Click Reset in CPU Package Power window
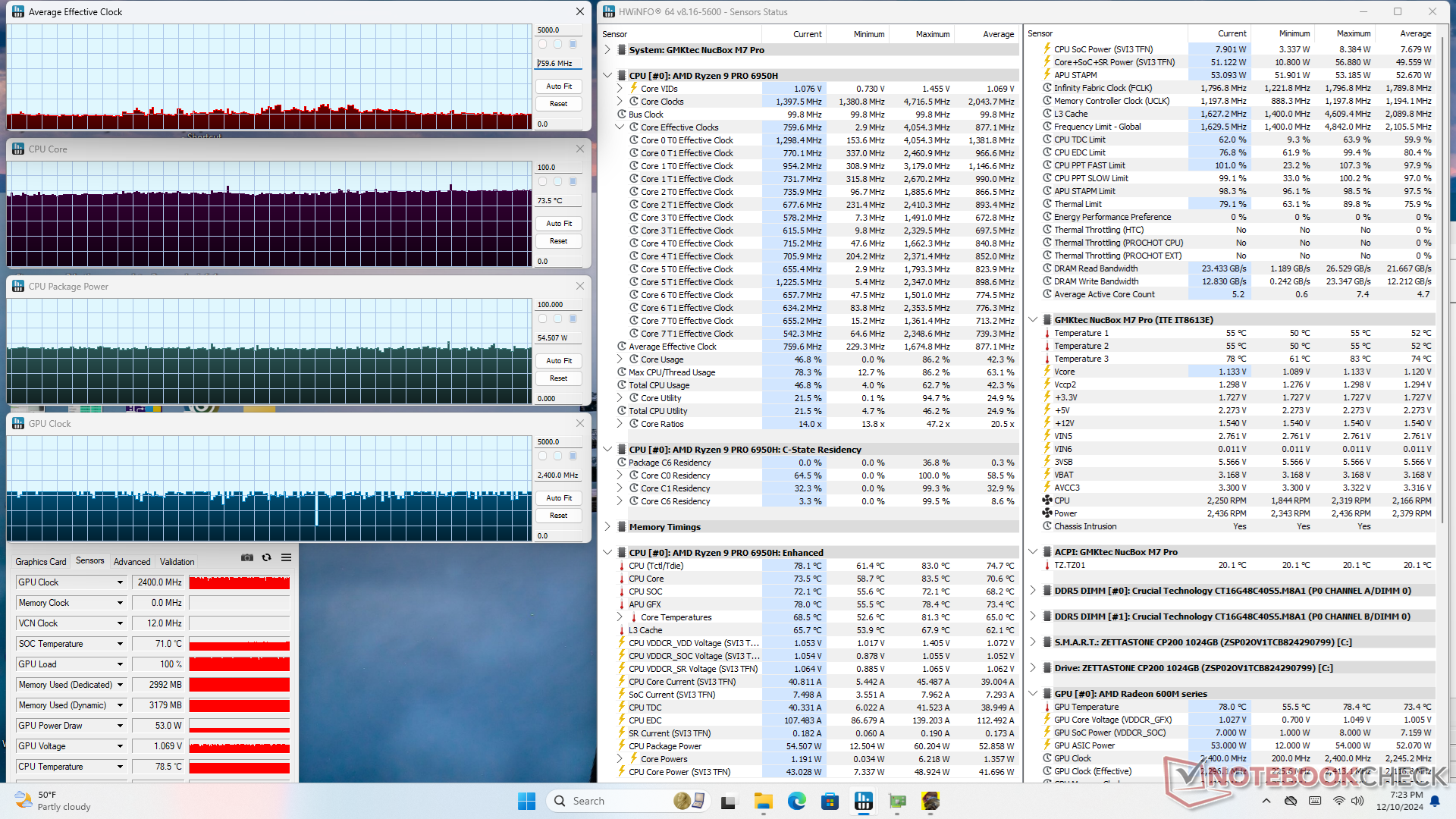The image size is (1456, 819). pos(559,378)
